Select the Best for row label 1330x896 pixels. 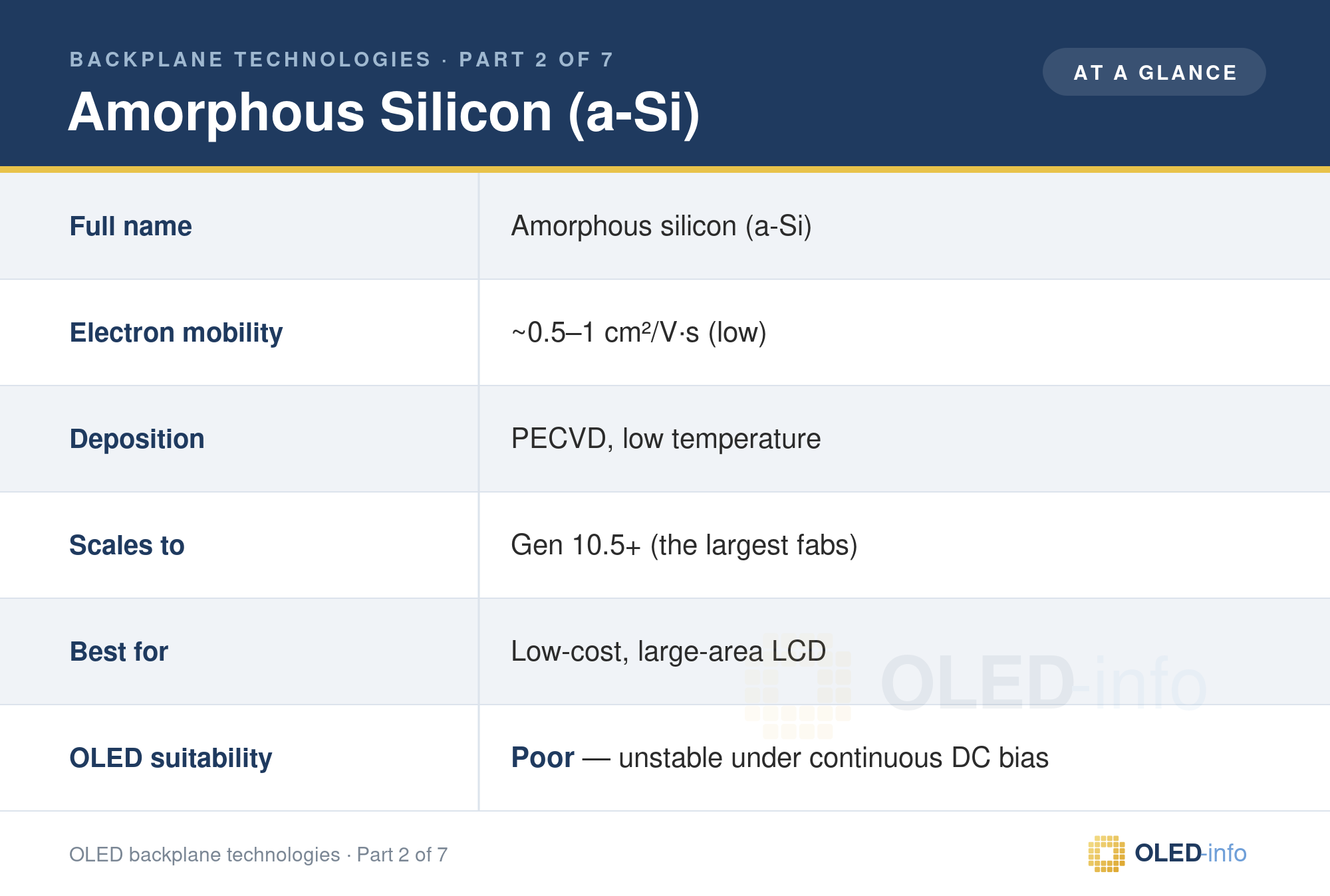tap(119, 651)
